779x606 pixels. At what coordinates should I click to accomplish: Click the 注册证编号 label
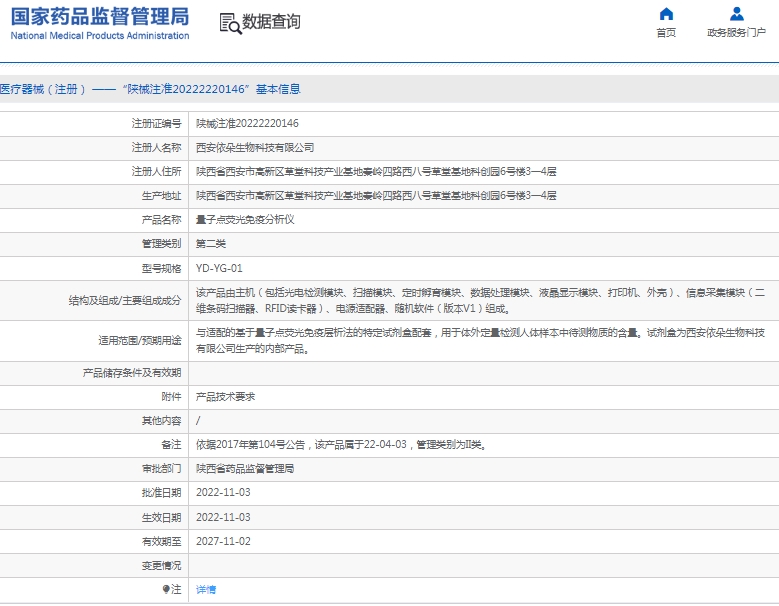coord(156,123)
